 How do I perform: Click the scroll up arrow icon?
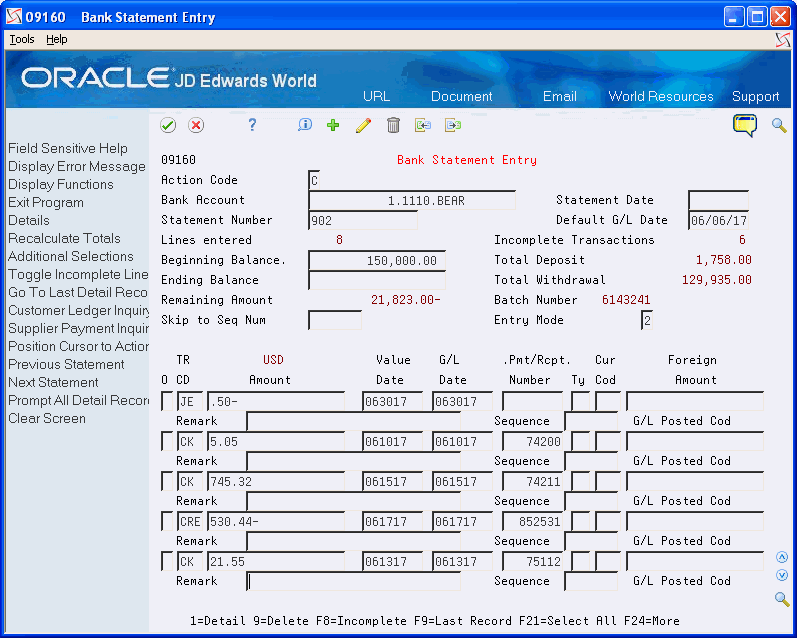coord(782,558)
